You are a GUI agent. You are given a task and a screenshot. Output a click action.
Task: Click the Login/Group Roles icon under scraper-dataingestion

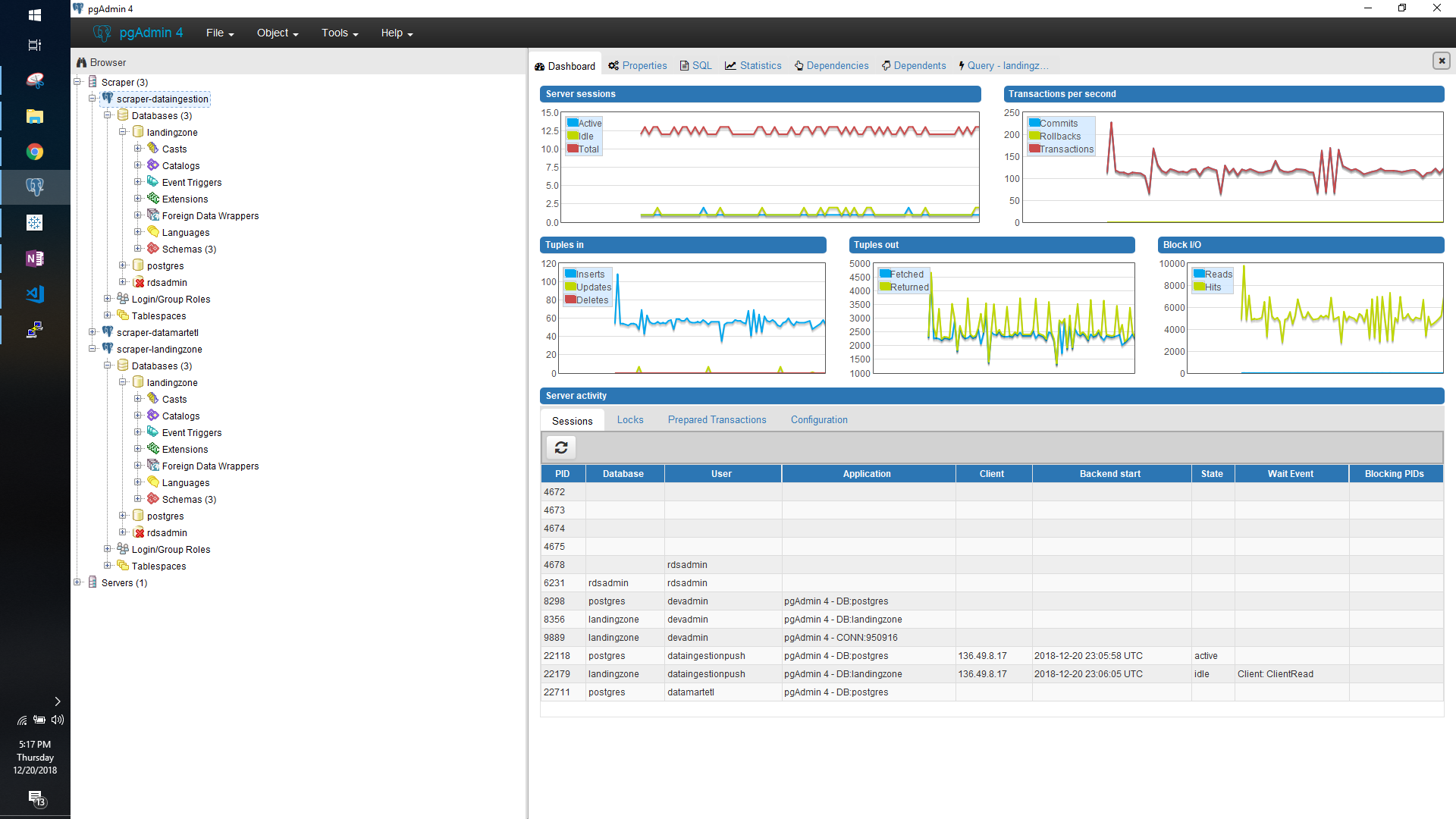click(x=123, y=299)
